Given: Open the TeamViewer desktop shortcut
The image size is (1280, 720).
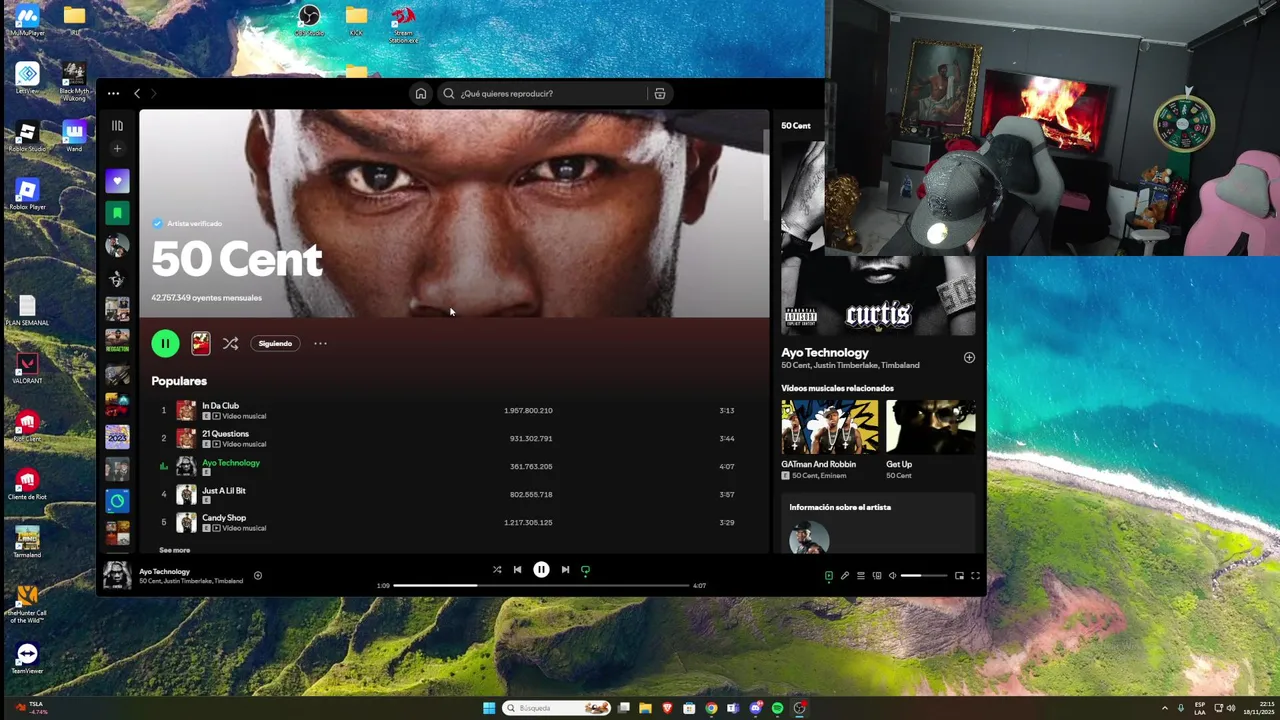Looking at the screenshot, I should click(27, 658).
